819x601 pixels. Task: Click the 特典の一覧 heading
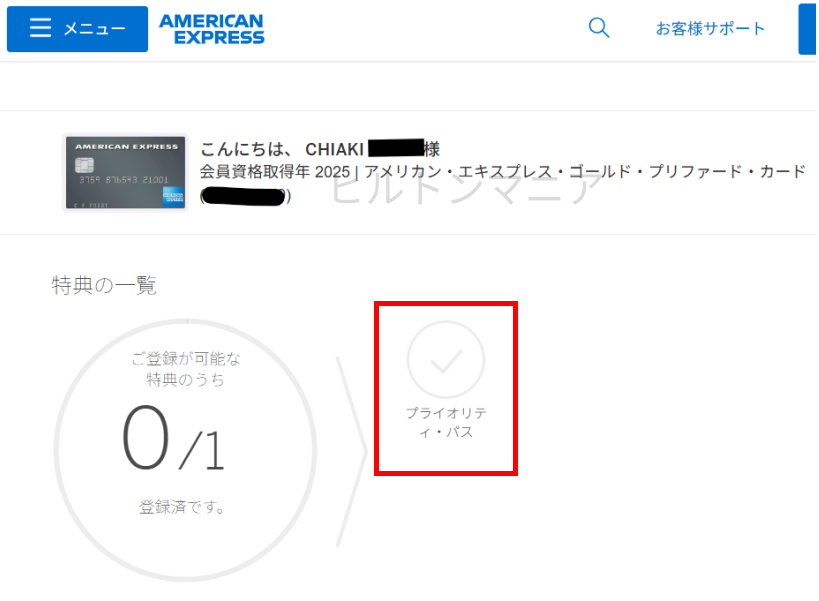click(104, 285)
